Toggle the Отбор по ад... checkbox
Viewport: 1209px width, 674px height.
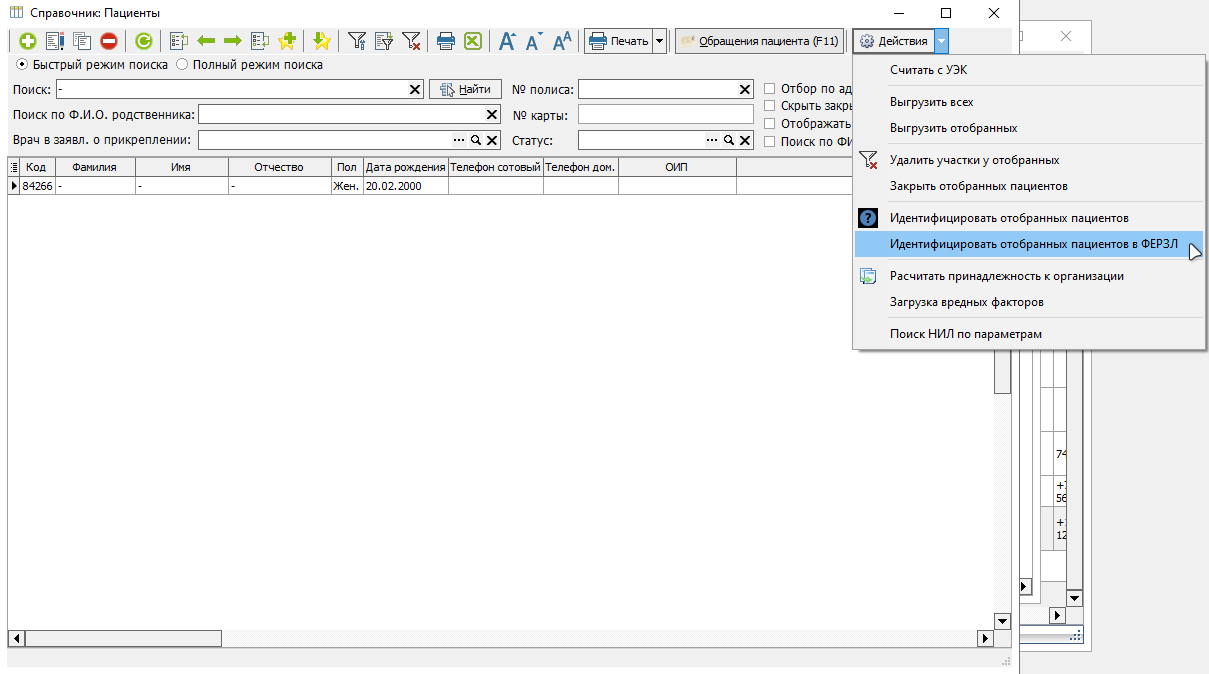coord(770,89)
